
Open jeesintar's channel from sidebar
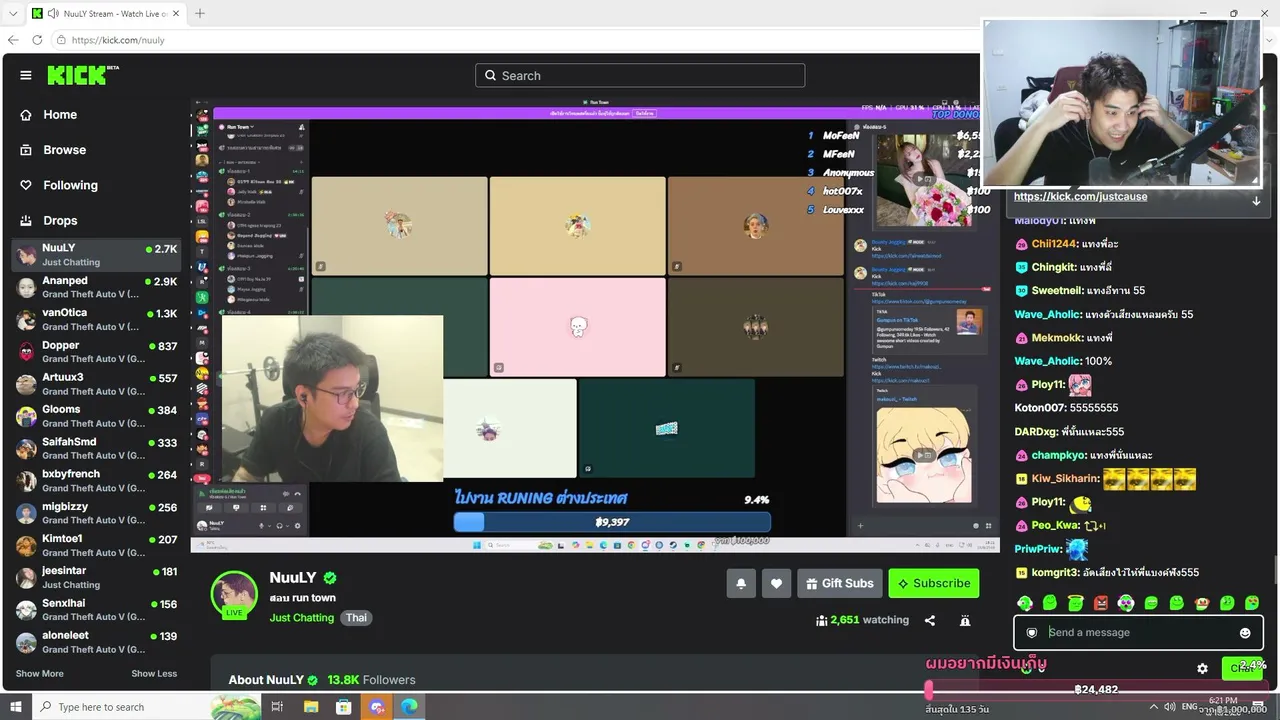[x=96, y=577]
